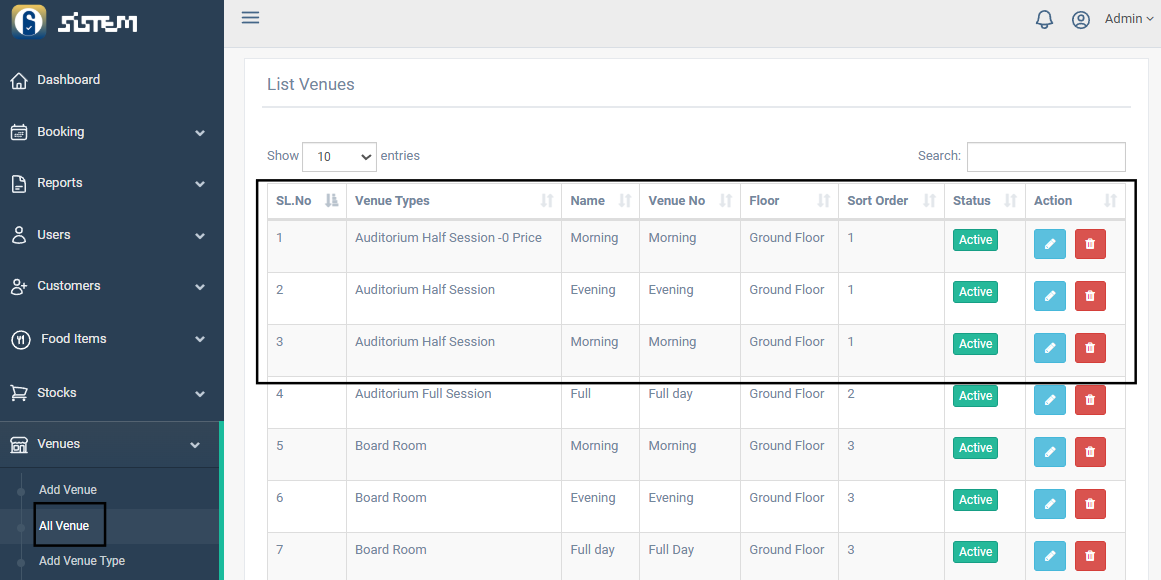Open the Add Venue submenu item
1161x580 pixels.
(68, 490)
